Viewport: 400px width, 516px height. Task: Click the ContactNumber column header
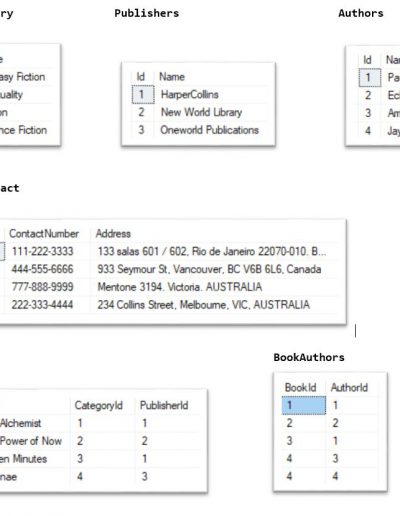[x=44, y=233]
